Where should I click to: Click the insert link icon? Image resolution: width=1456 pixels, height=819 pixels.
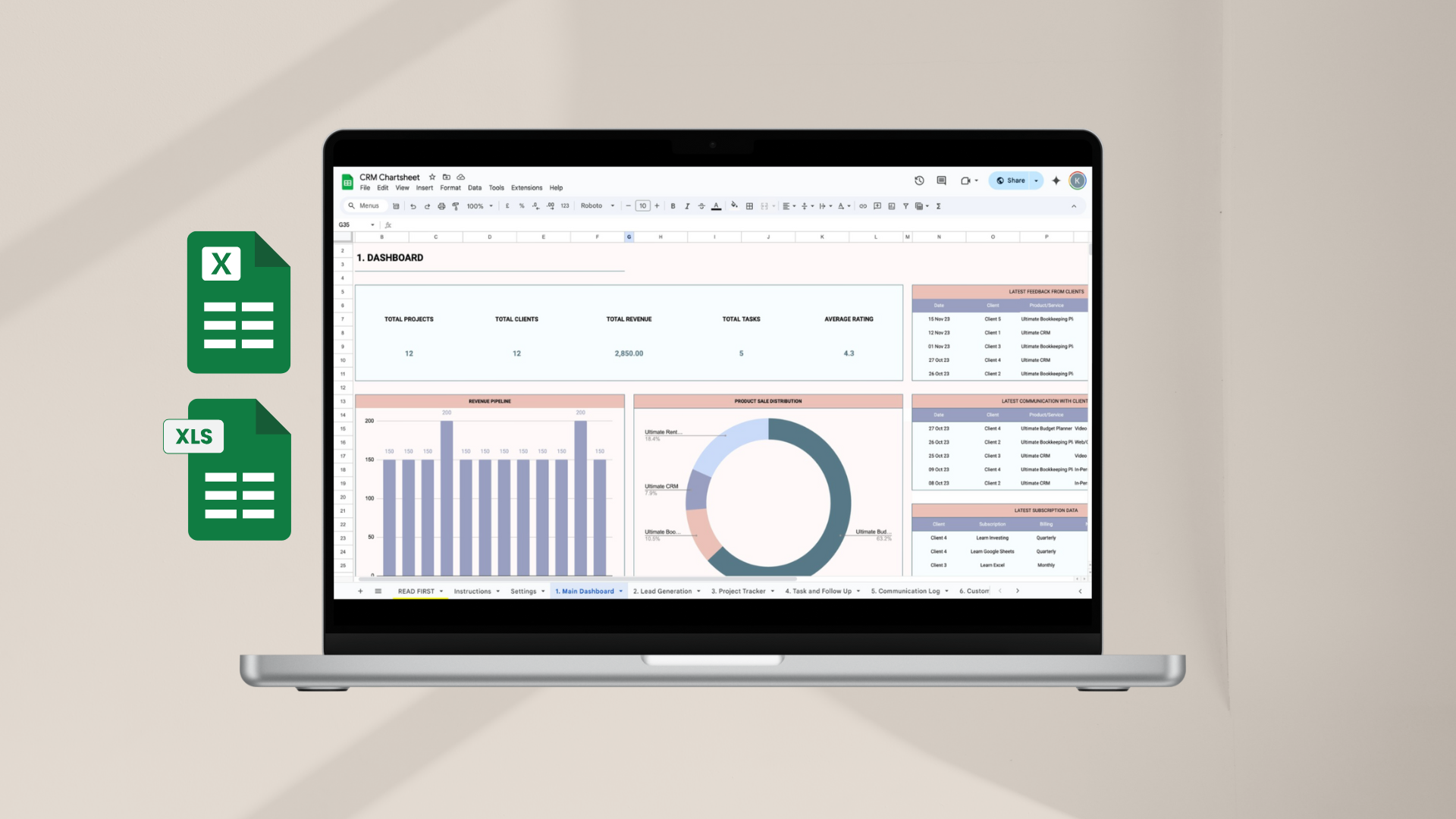coord(863,206)
